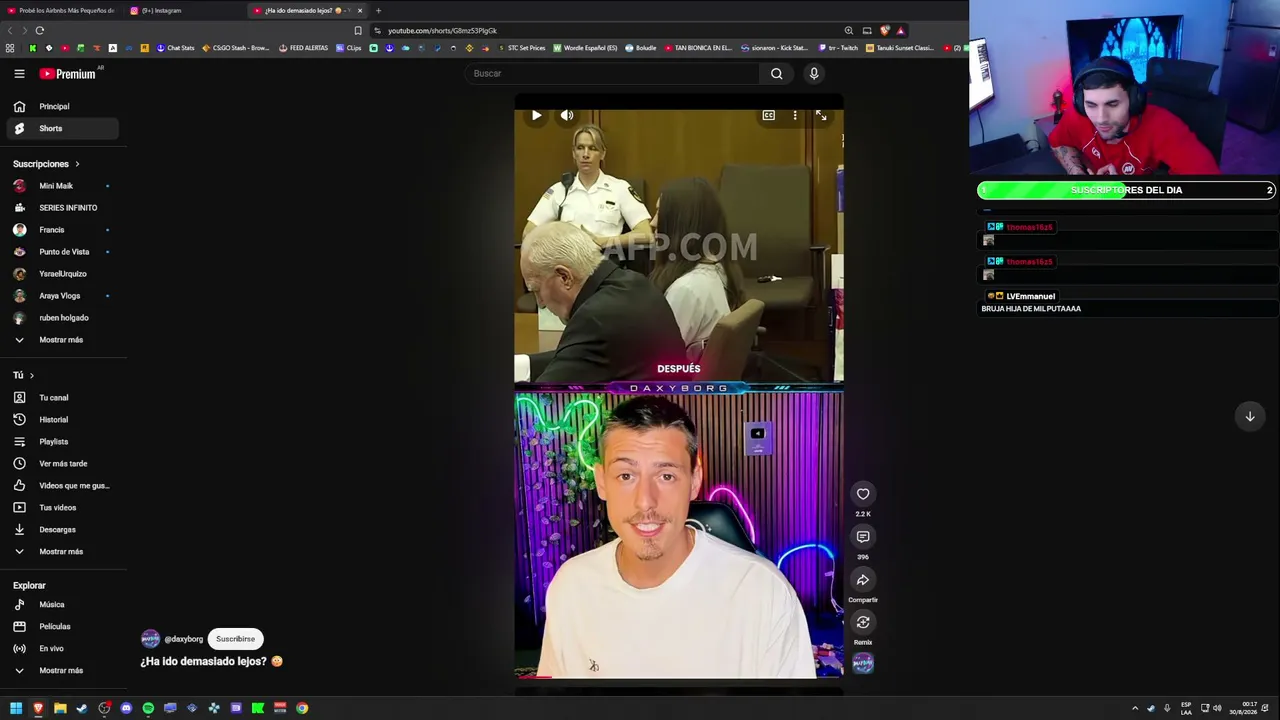Open the Short's sound thumbnail
Screen dimensions: 1280x720
click(863, 663)
